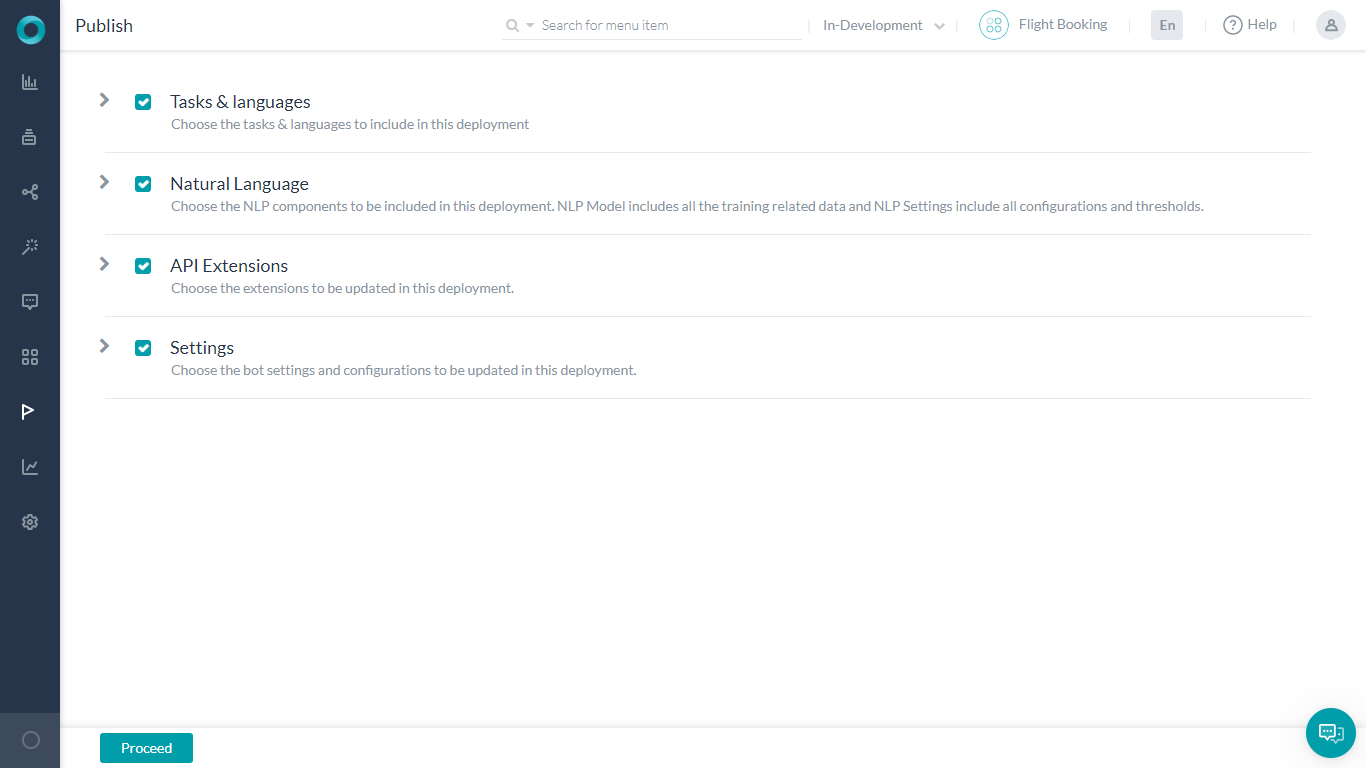Open Natural Language via the magic wand icon
The height and width of the screenshot is (768, 1366).
pos(30,247)
